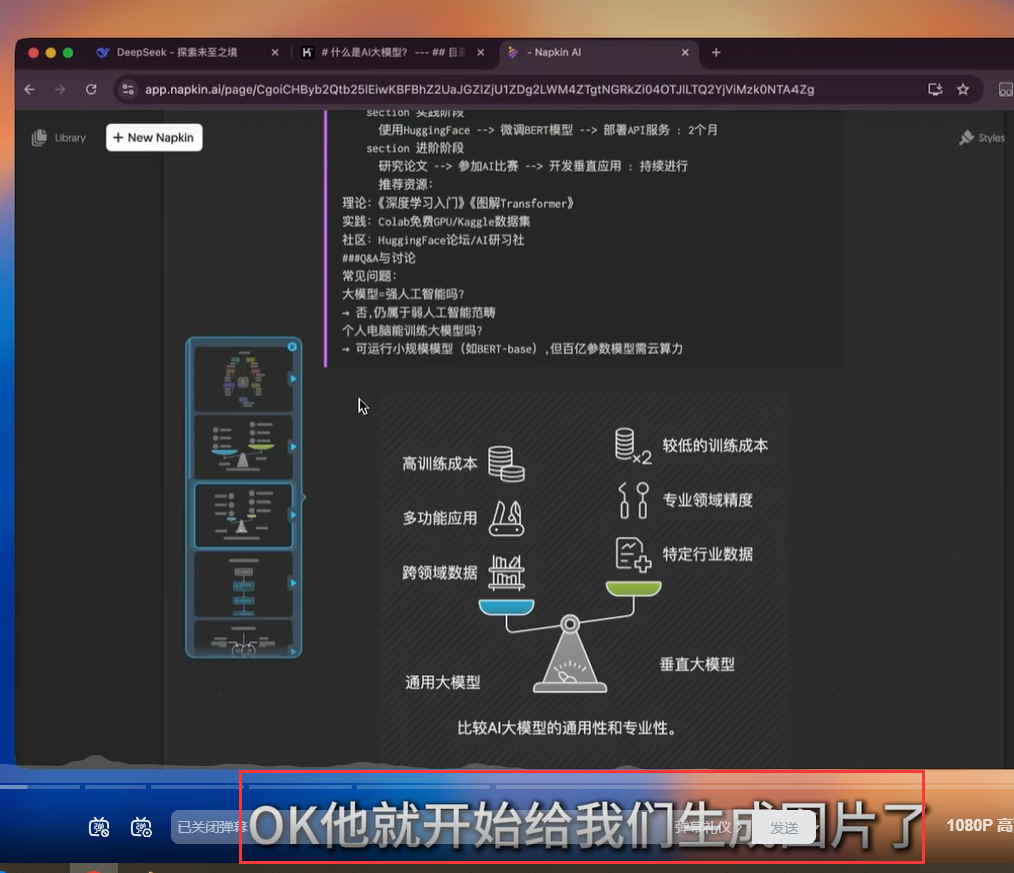Click the install app icon in address bar
The width and height of the screenshot is (1014, 873).
[935, 89]
